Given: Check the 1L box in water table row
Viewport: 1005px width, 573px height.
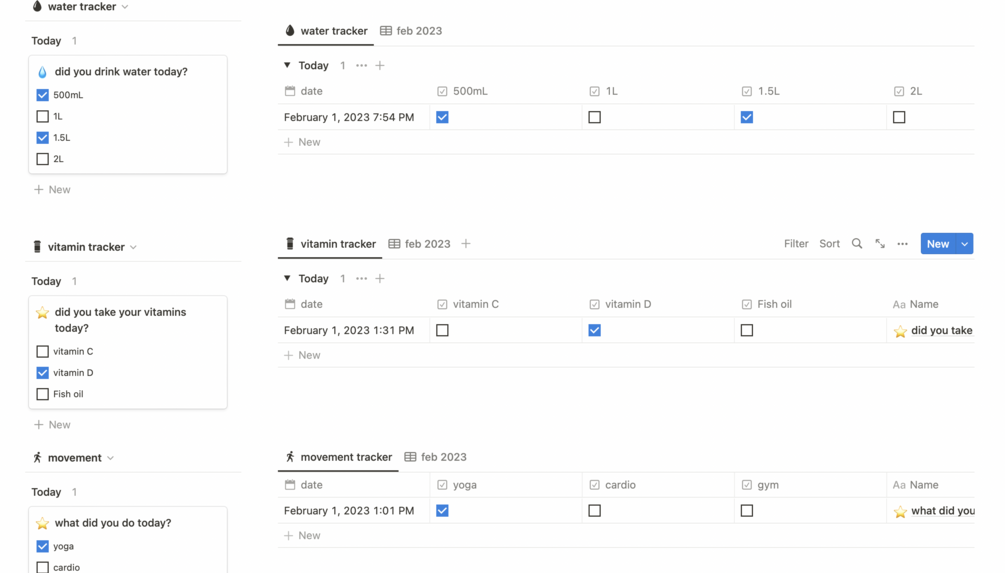Looking at the screenshot, I should (594, 117).
